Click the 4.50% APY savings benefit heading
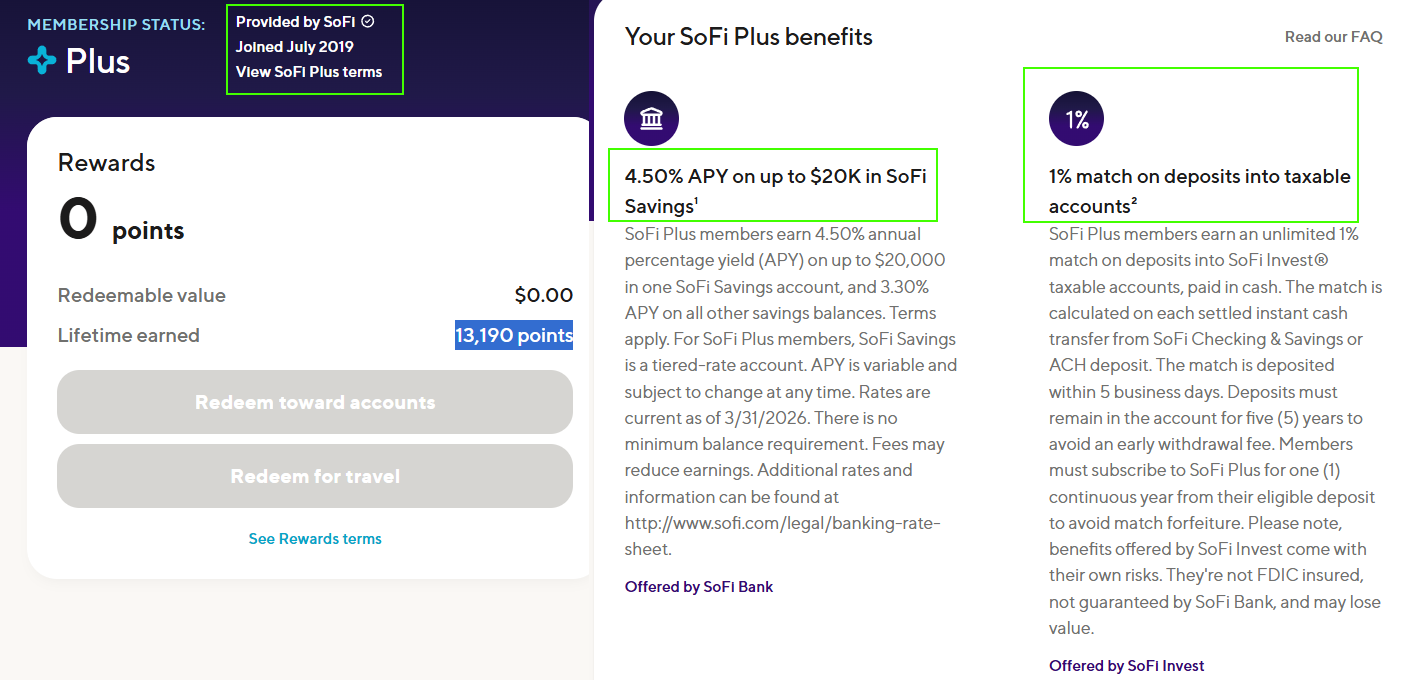Viewport: 1401px width, 680px height. 776,191
